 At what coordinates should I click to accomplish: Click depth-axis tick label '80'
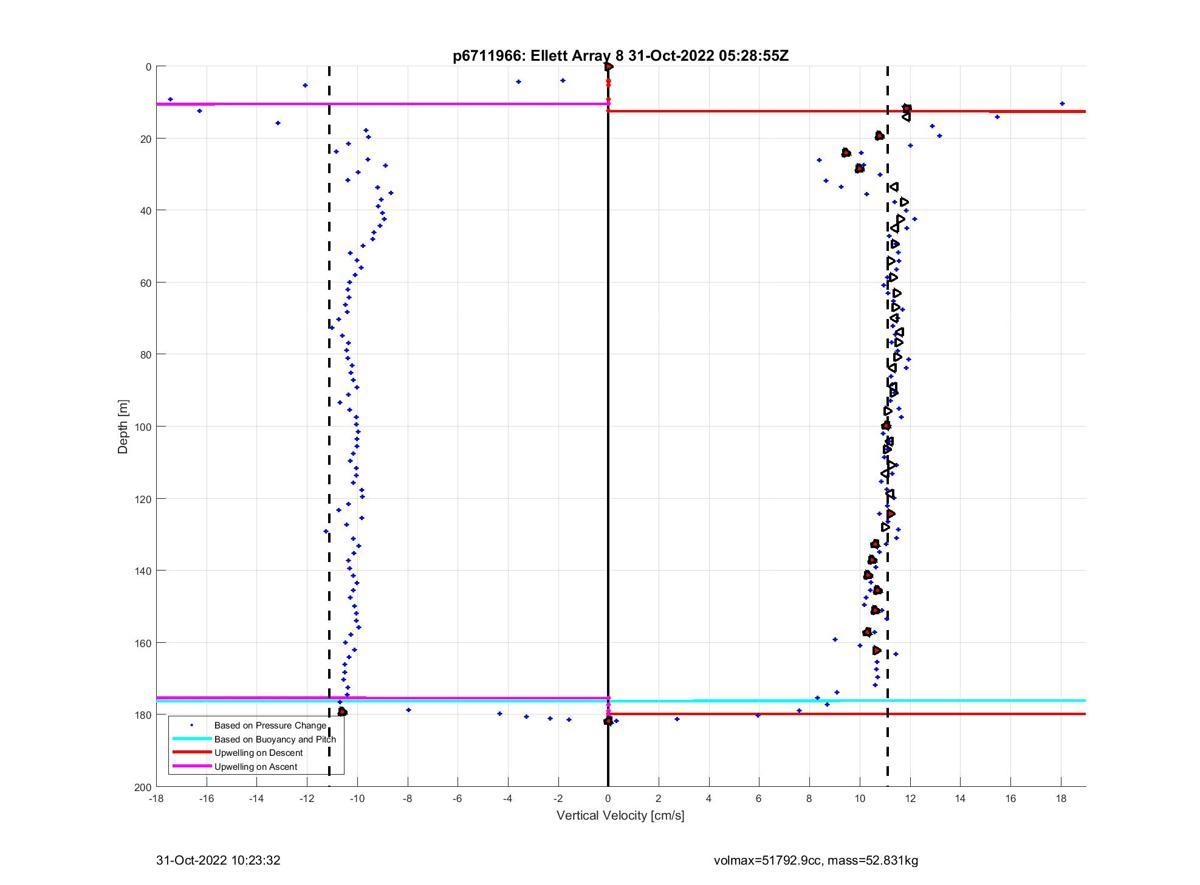point(145,355)
